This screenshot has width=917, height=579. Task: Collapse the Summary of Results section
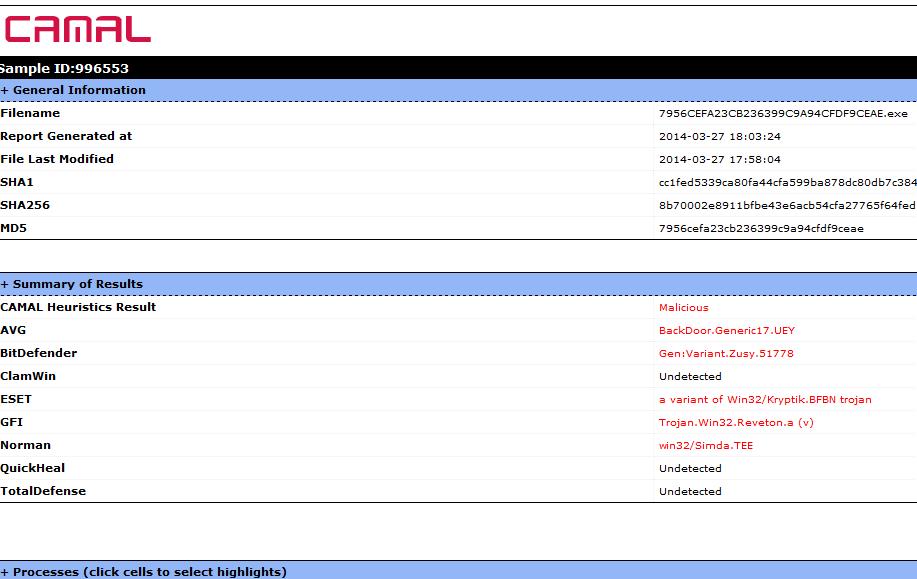pyautogui.click(x=72, y=284)
